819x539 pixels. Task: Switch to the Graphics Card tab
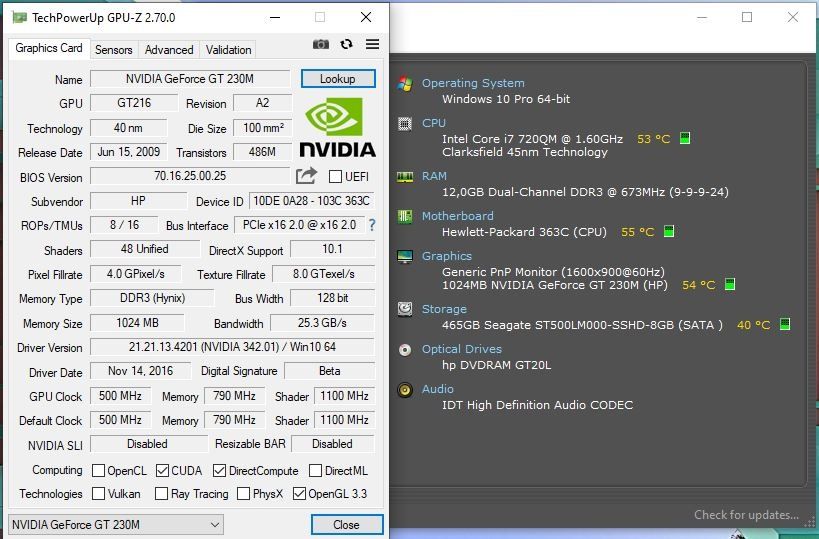[49, 48]
